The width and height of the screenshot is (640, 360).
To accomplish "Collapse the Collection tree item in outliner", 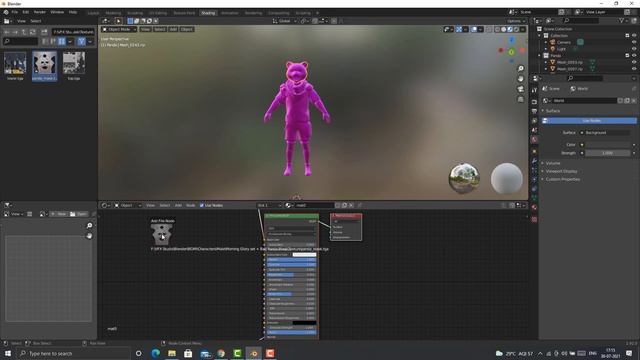I will pyautogui.click(x=540, y=36).
